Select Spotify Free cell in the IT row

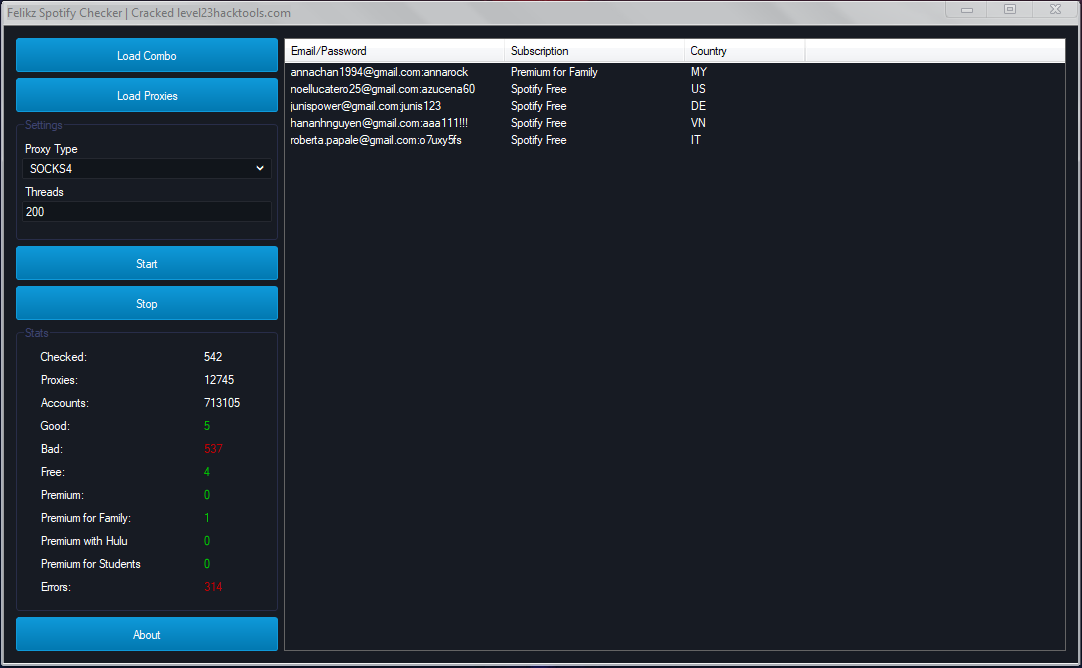pyautogui.click(x=538, y=140)
